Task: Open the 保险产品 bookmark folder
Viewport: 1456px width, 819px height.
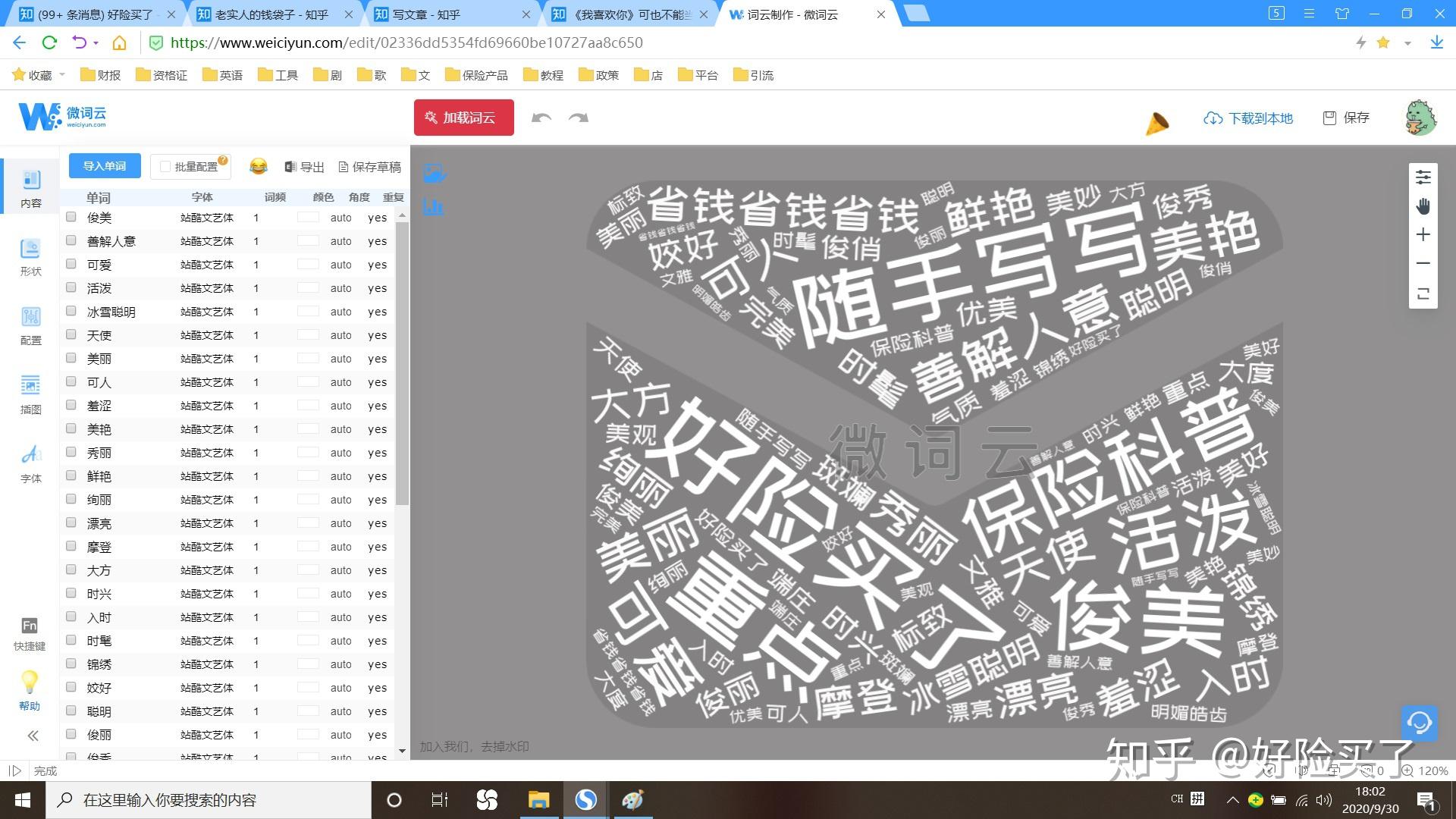Action: pyautogui.click(x=476, y=75)
